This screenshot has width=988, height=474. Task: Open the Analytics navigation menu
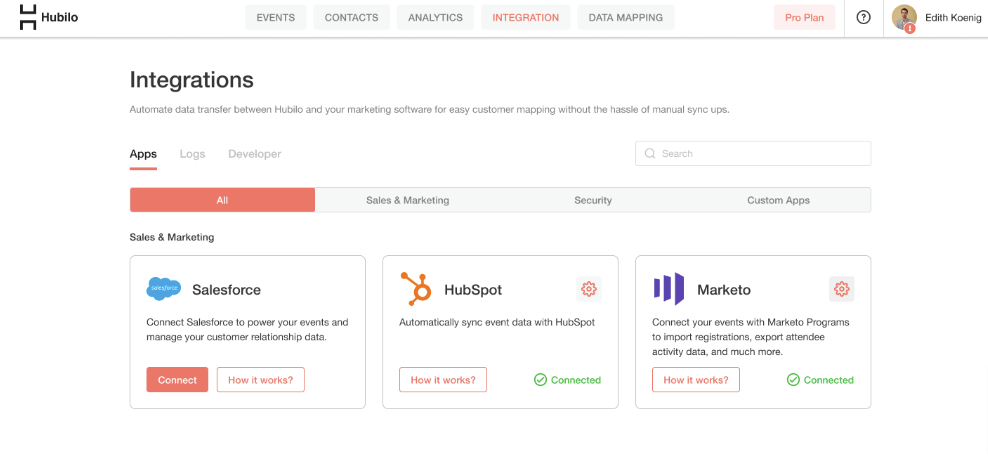point(435,18)
